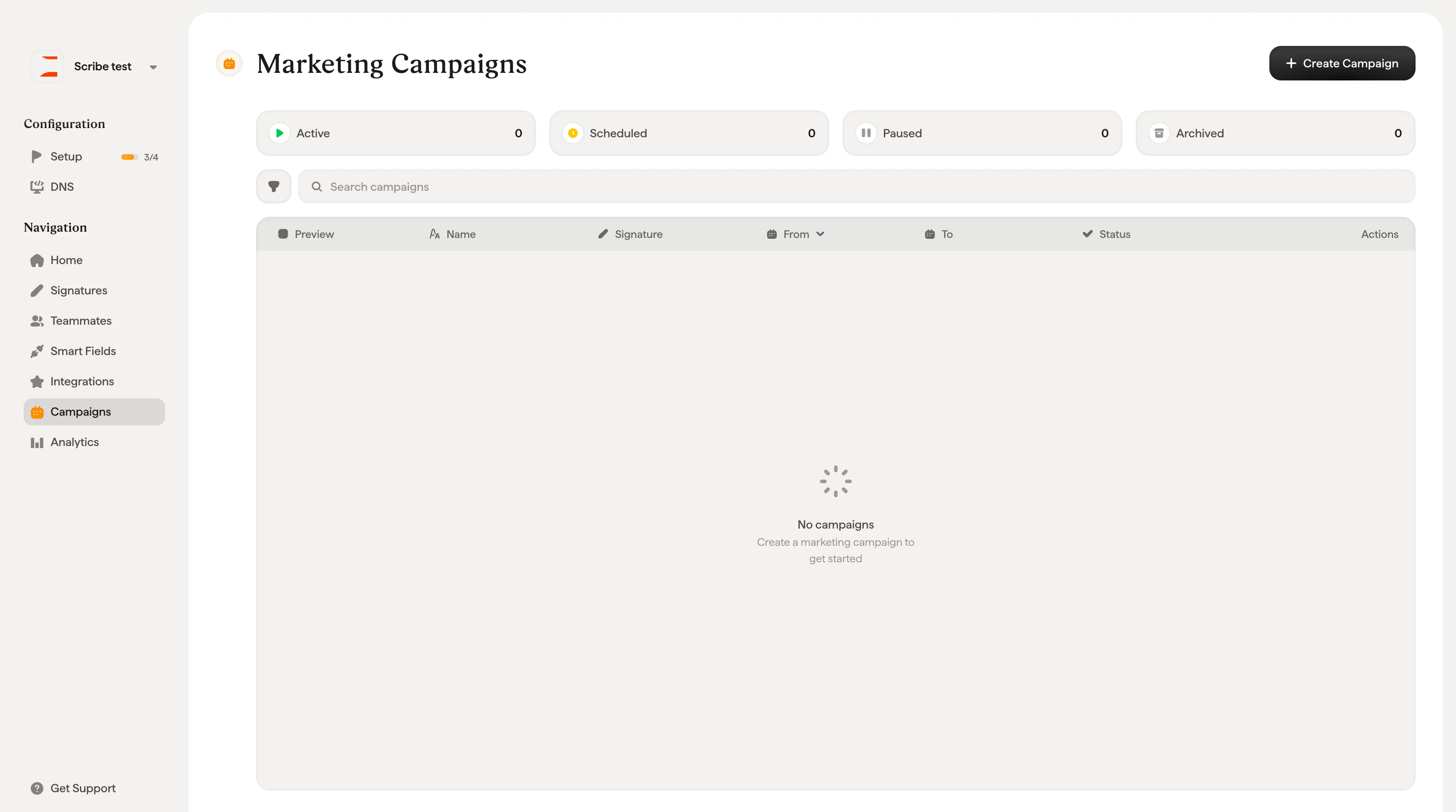
Task: Click the Paused pause icon
Action: 866,134
